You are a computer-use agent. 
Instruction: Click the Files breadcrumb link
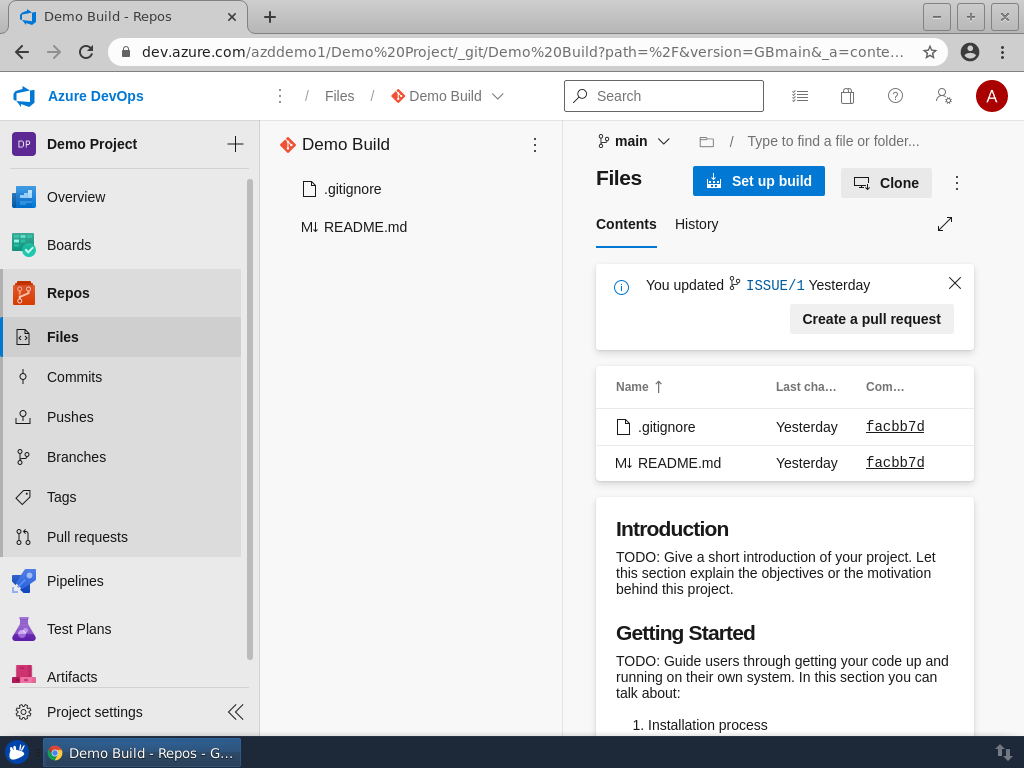pos(340,96)
